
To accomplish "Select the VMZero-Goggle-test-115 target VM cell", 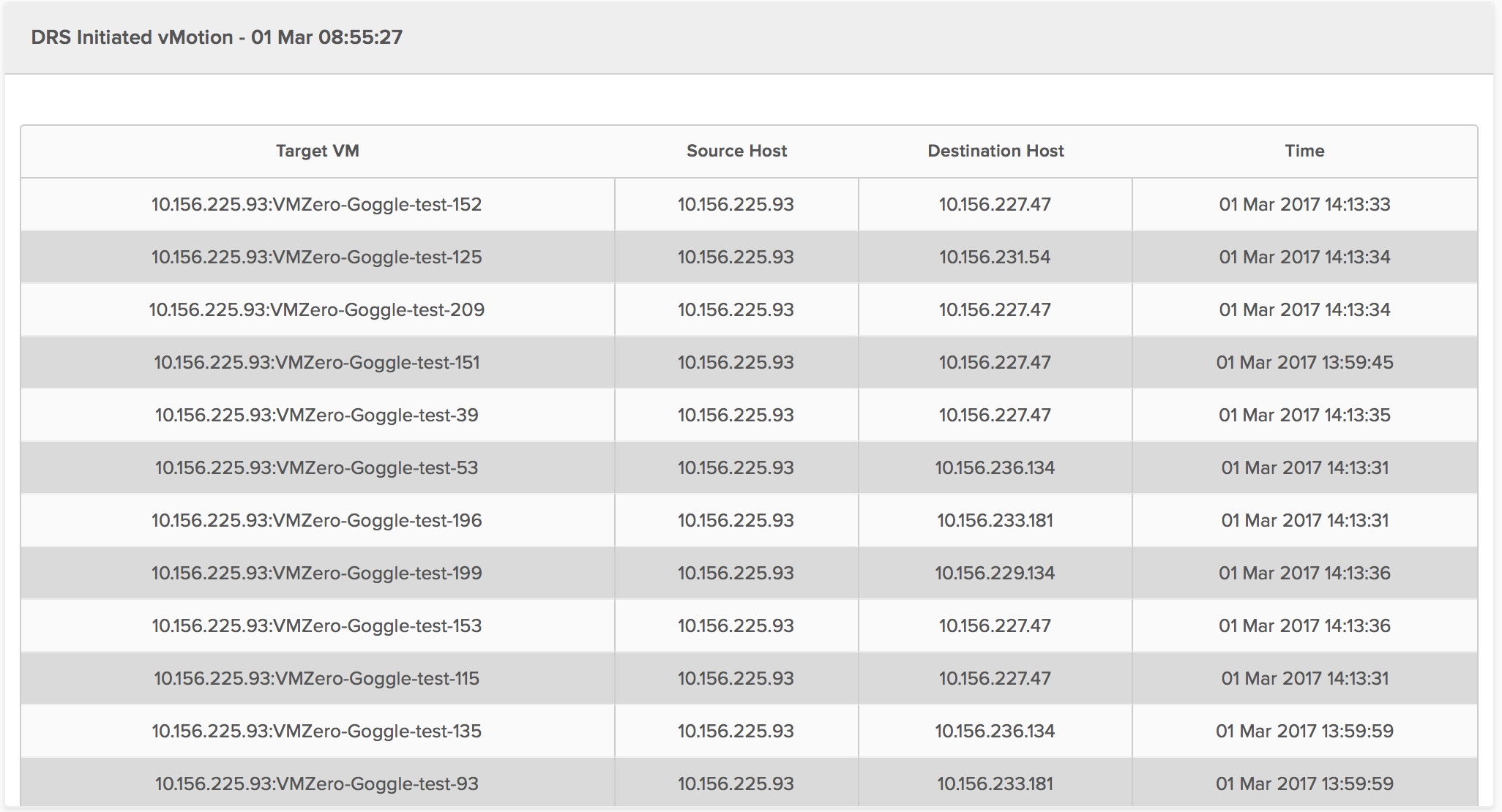I will pos(317,678).
